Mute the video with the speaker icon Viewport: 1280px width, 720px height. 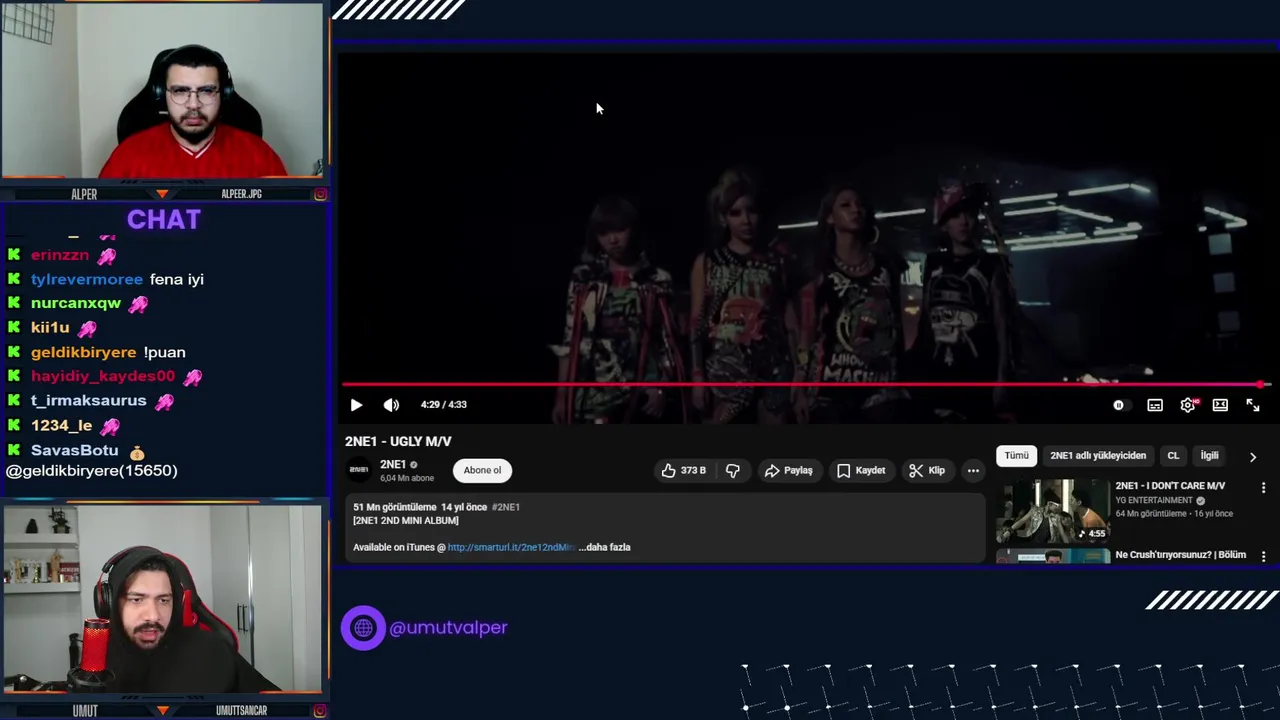tap(391, 405)
